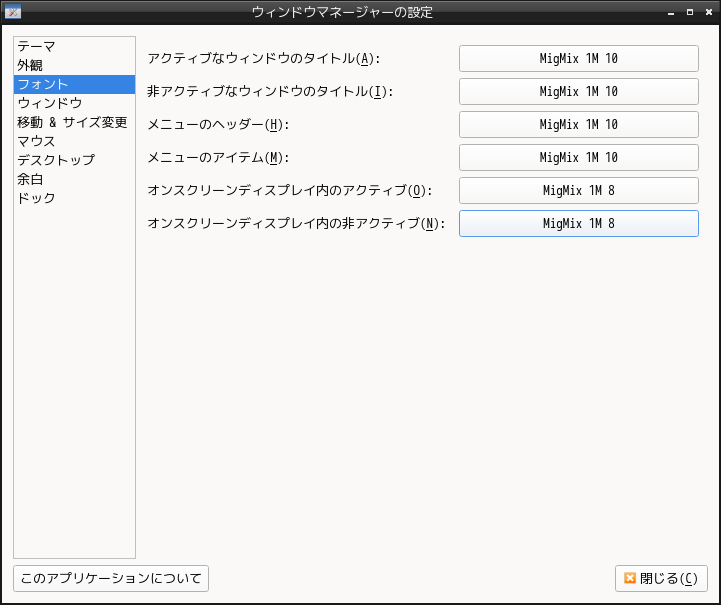721x605 pixels.
Task: Open 移動 & サイズ変更 settings
Action: tap(72, 122)
